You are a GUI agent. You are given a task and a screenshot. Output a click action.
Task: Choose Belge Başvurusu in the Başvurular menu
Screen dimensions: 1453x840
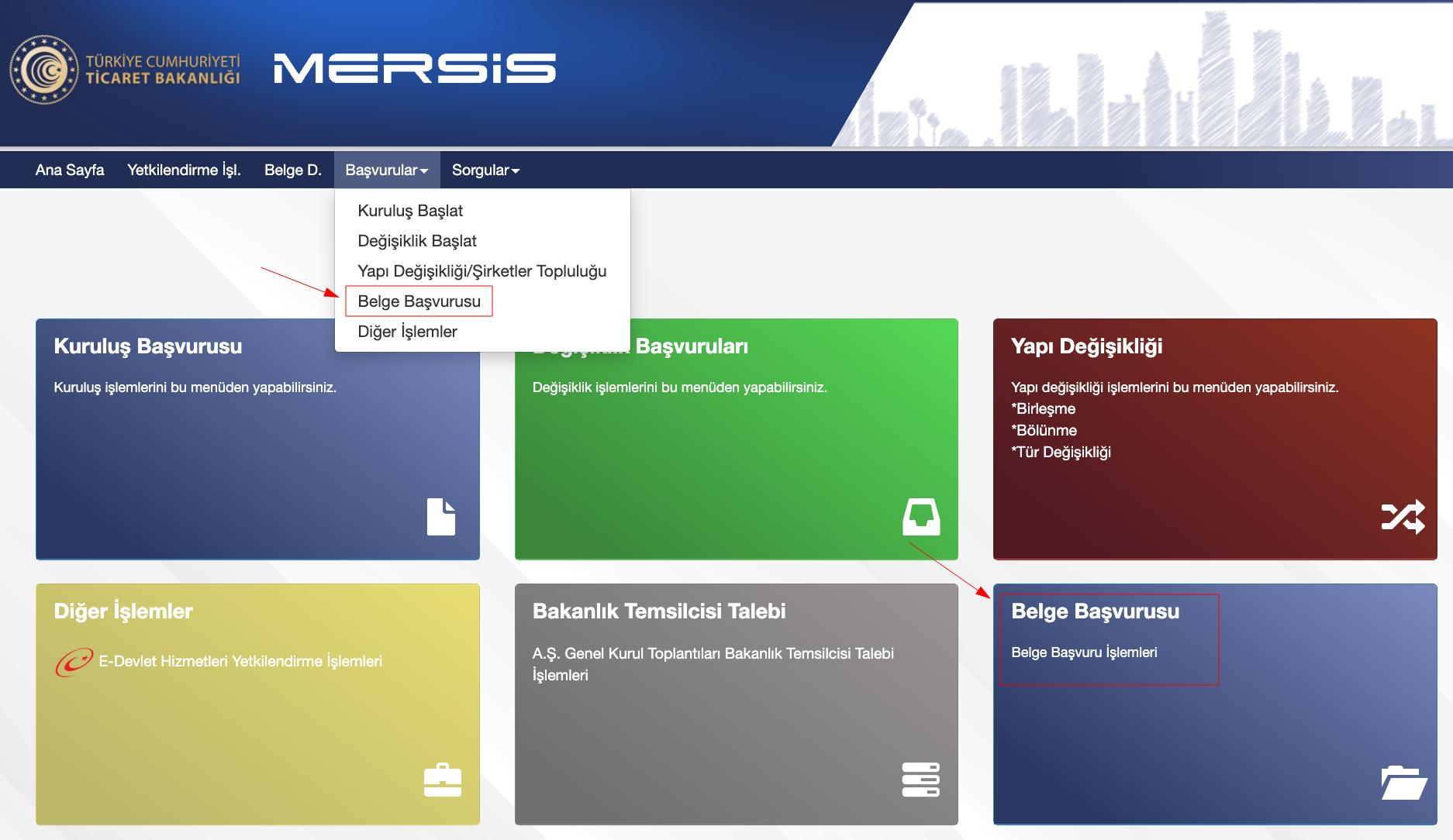(419, 301)
